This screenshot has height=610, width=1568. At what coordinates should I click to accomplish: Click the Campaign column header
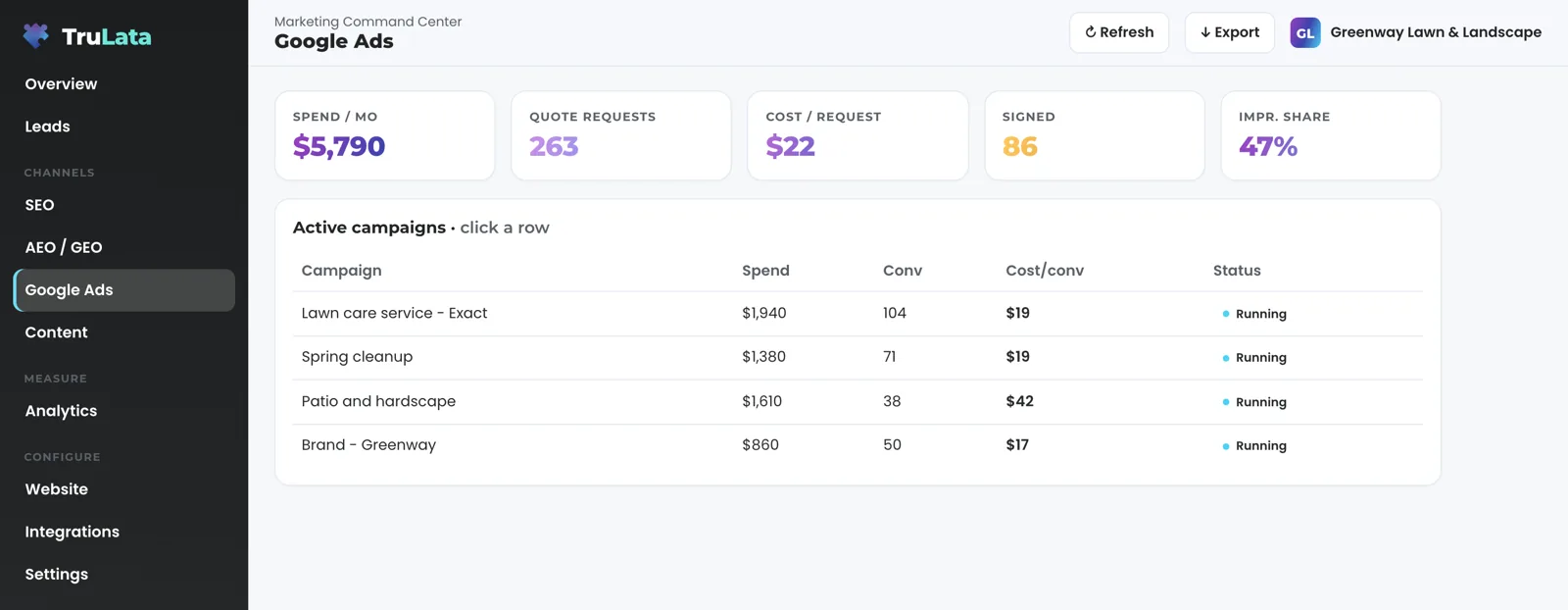(342, 271)
